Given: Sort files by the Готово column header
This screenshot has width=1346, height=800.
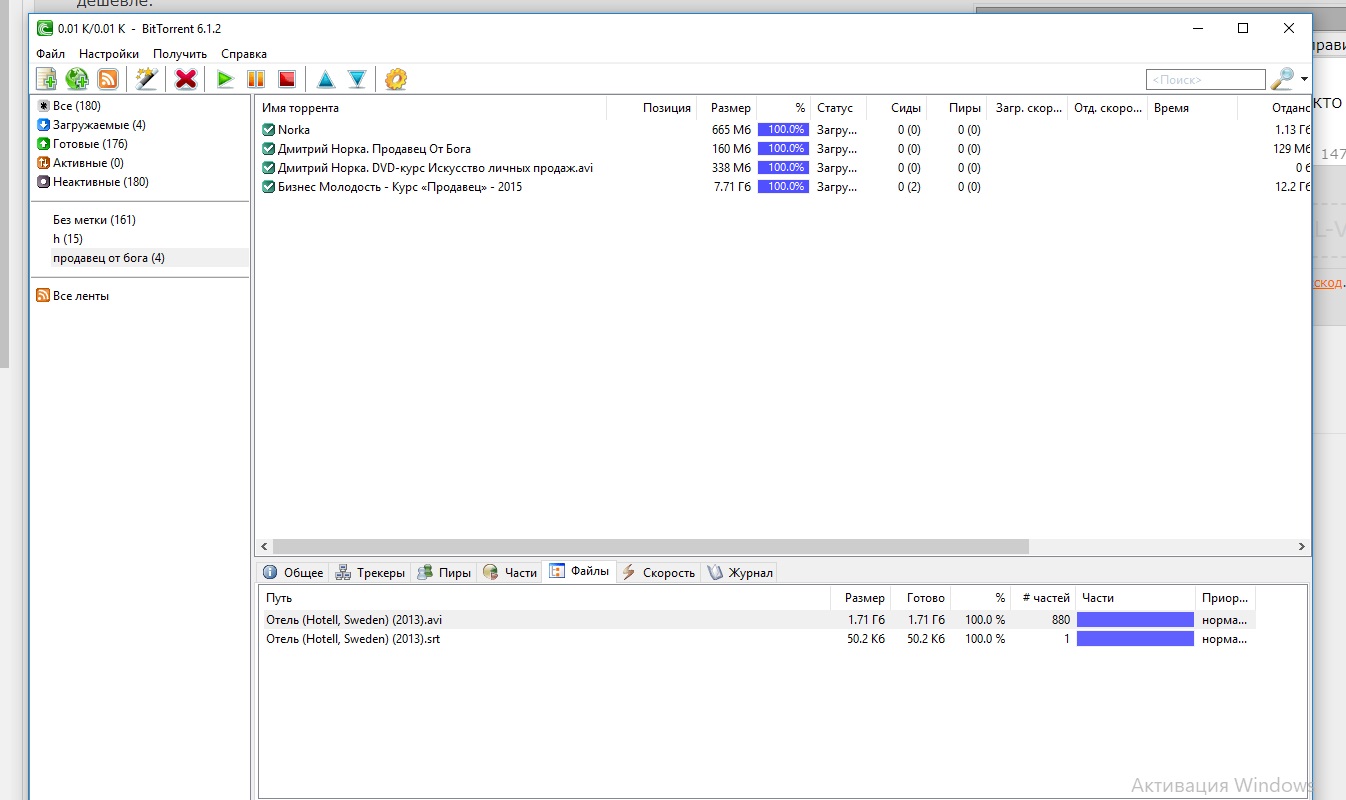Looking at the screenshot, I should [921, 598].
